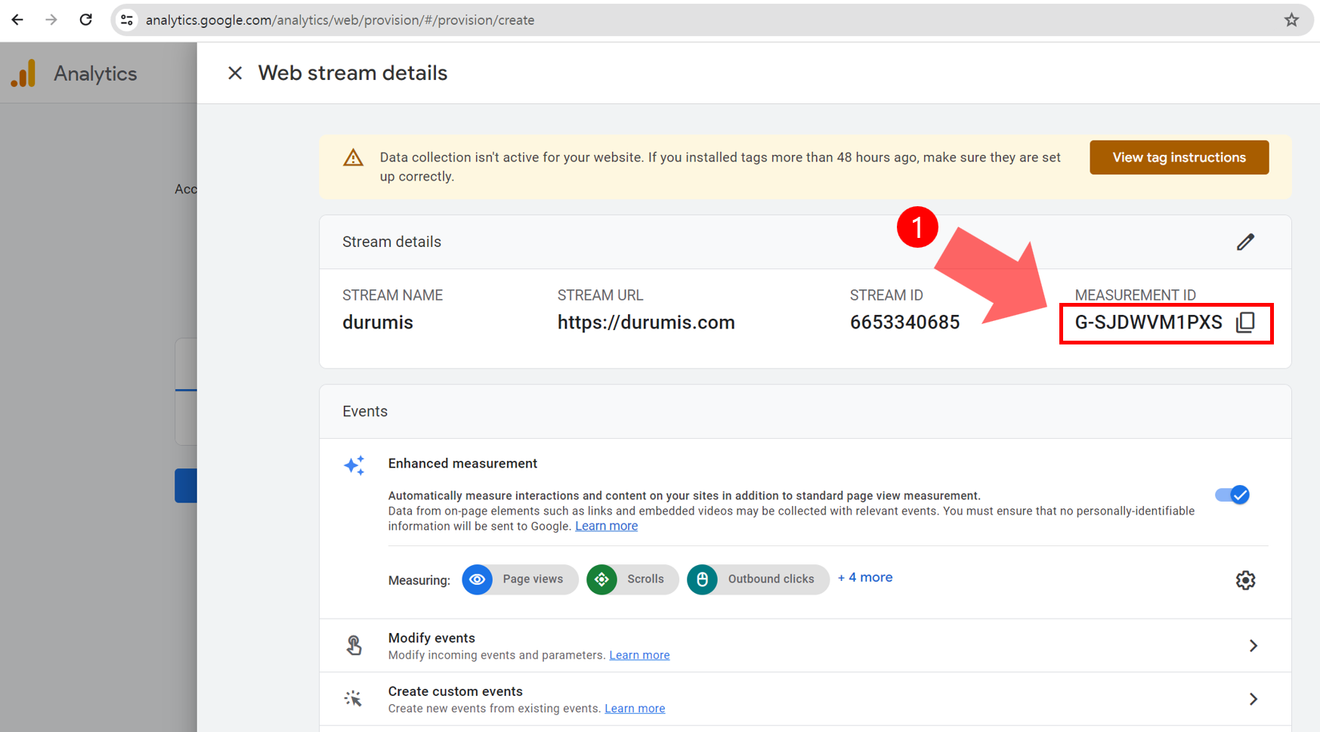Select the measurement ID G-SJDWVM1PXS text
Viewport: 1320px width, 732px height.
[x=1148, y=322]
